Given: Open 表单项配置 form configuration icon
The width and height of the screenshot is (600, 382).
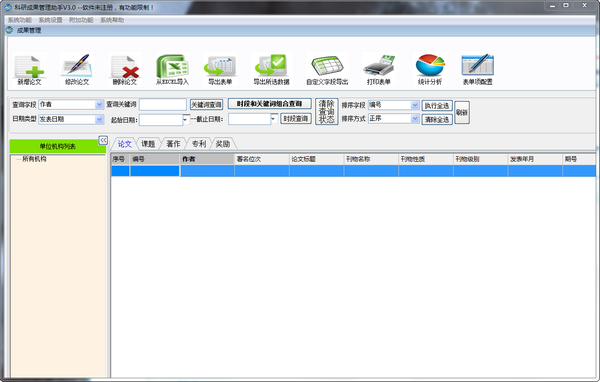Looking at the screenshot, I should [x=478, y=70].
